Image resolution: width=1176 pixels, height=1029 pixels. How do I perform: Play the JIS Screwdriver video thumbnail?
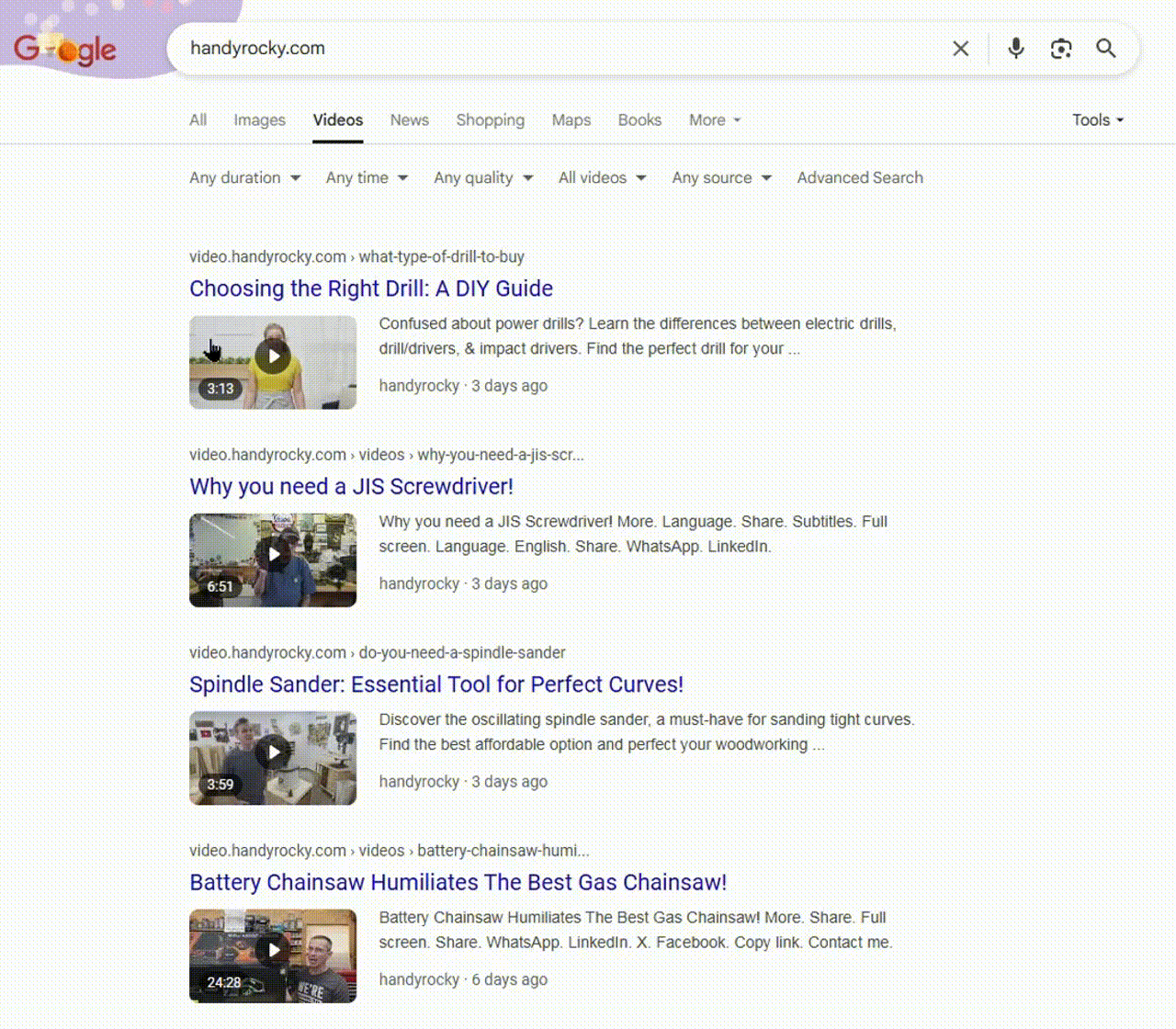pyautogui.click(x=273, y=560)
